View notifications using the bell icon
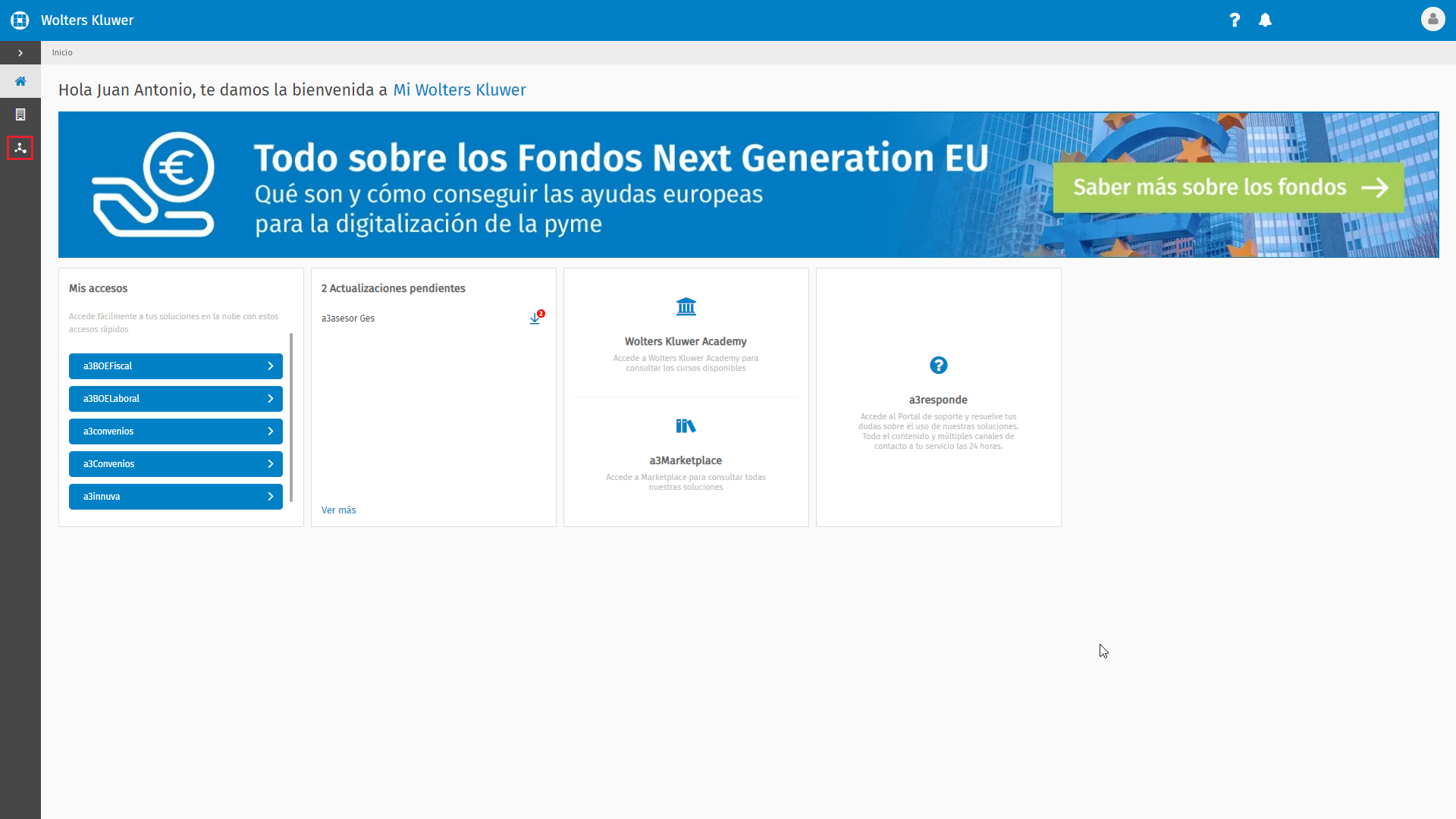The height and width of the screenshot is (819, 1456). (x=1265, y=20)
